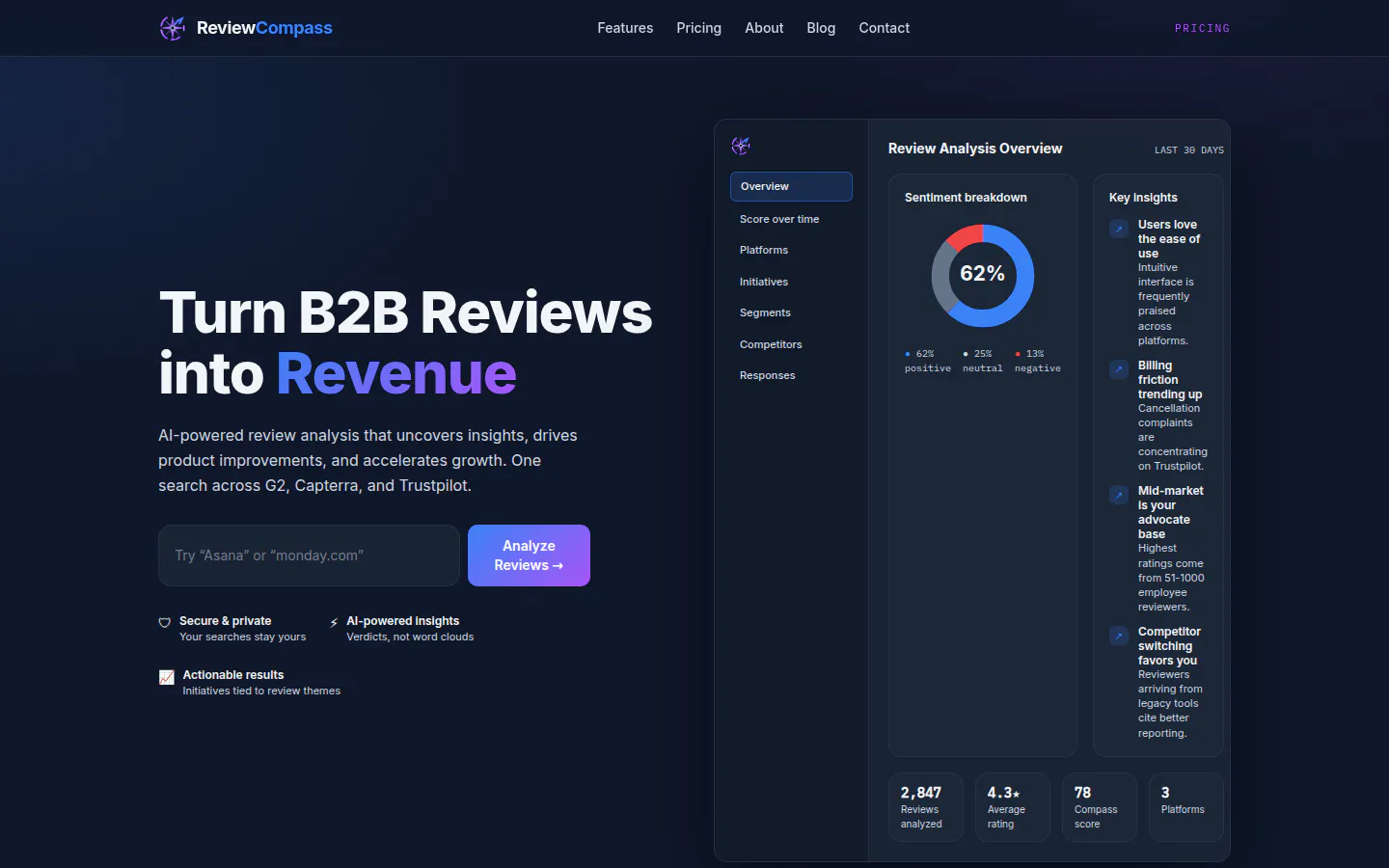Viewport: 1389px width, 868px height.
Task: Open Segments in the sidebar
Action: coord(791,312)
